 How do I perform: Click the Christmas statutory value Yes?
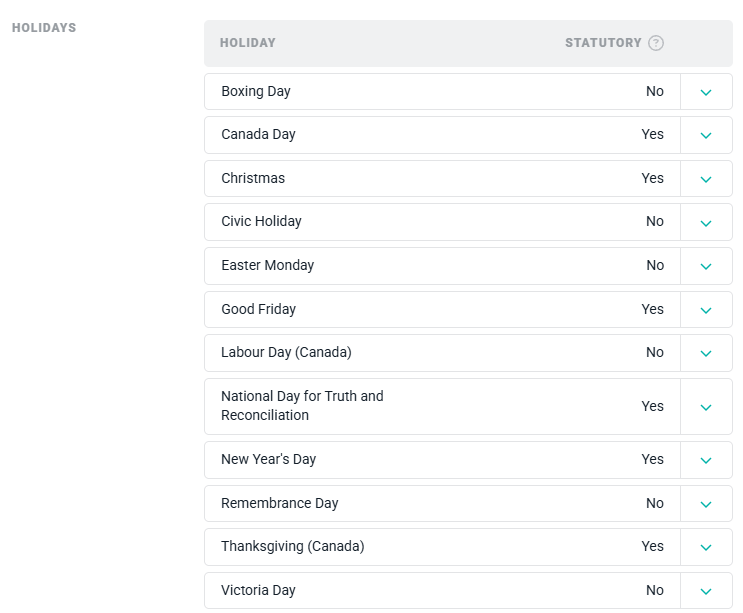653,179
